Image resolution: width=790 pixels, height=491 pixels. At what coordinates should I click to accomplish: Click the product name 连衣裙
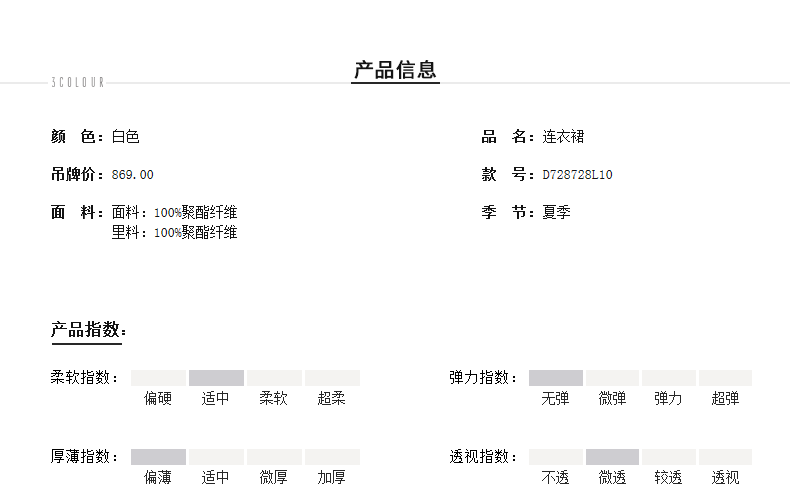click(x=563, y=136)
